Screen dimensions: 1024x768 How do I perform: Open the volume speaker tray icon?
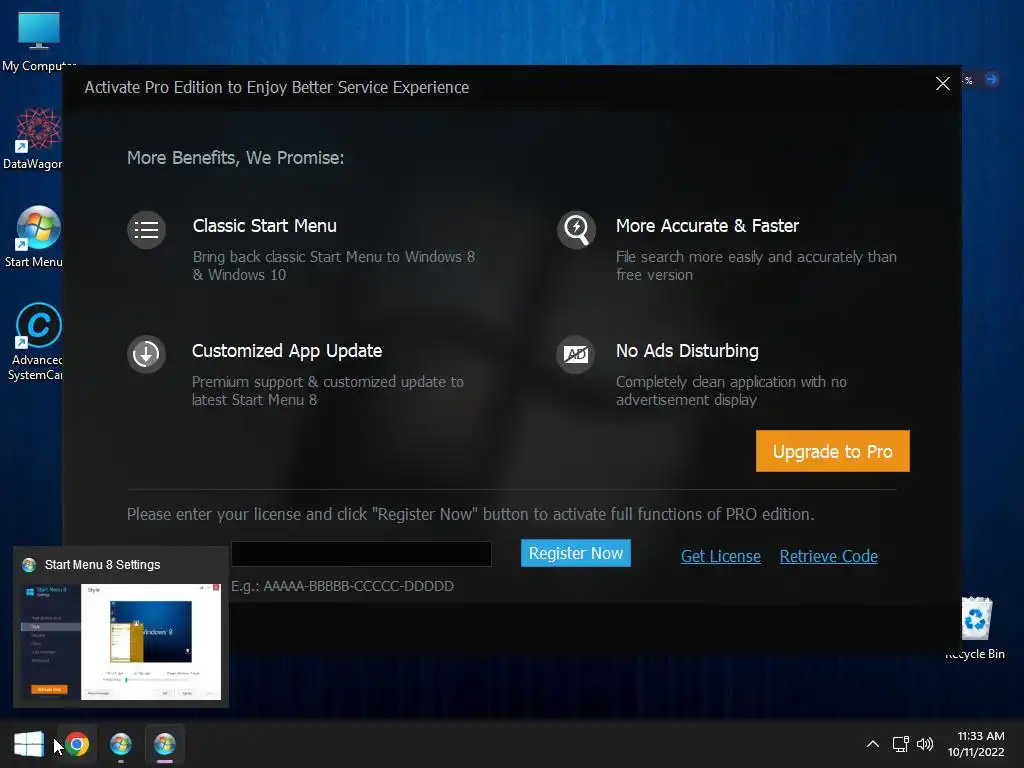(925, 744)
